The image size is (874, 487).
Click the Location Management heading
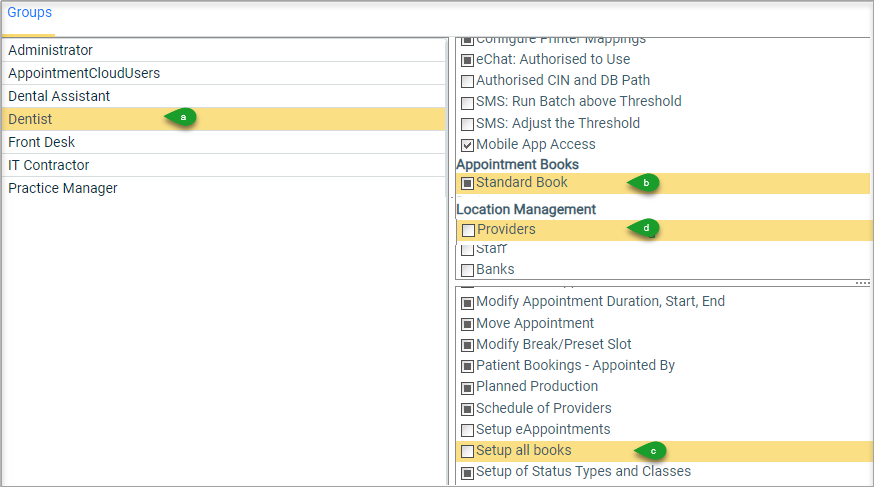(x=526, y=210)
